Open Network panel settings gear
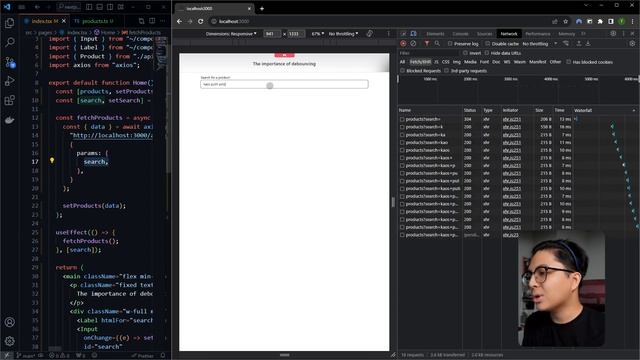640x360 pixels. click(x=632, y=43)
